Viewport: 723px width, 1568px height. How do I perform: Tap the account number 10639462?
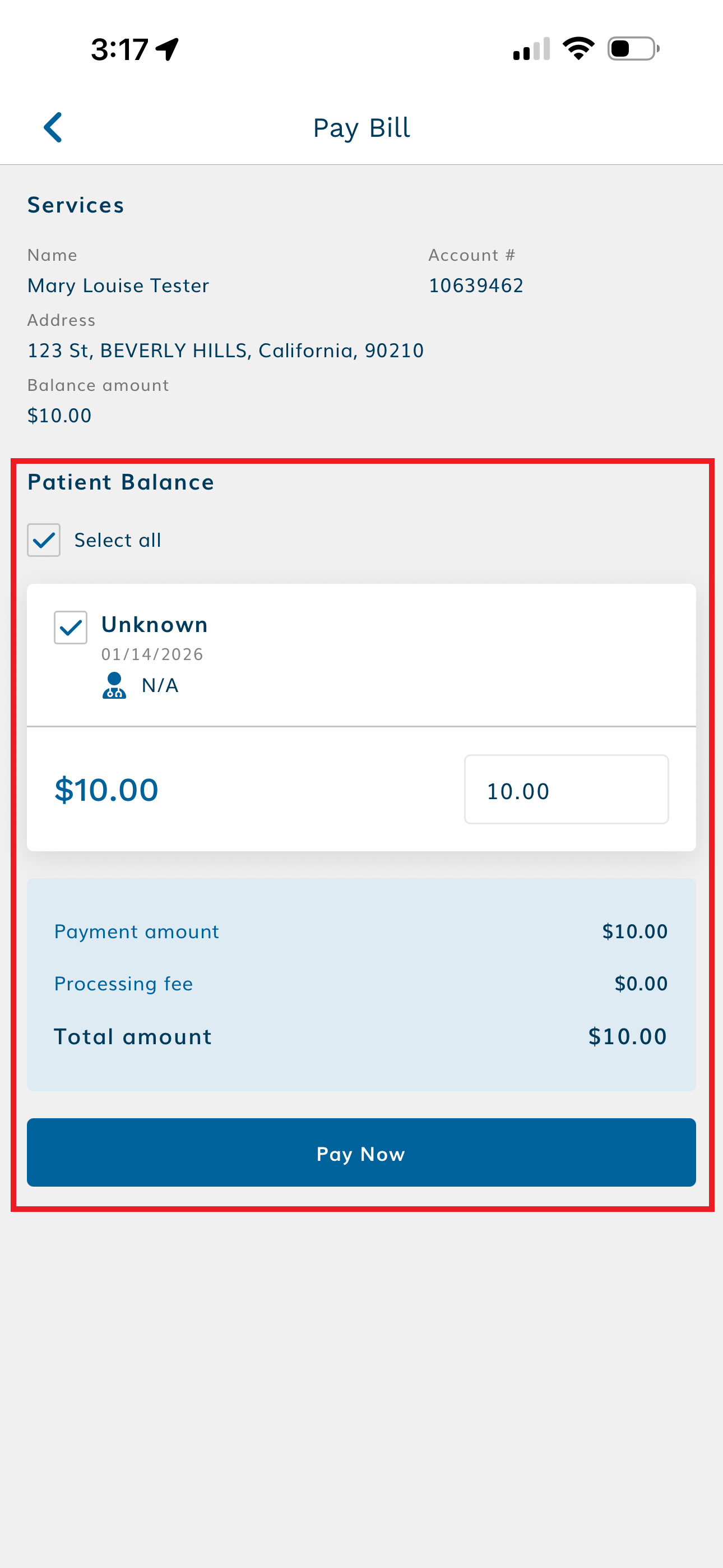(x=476, y=285)
